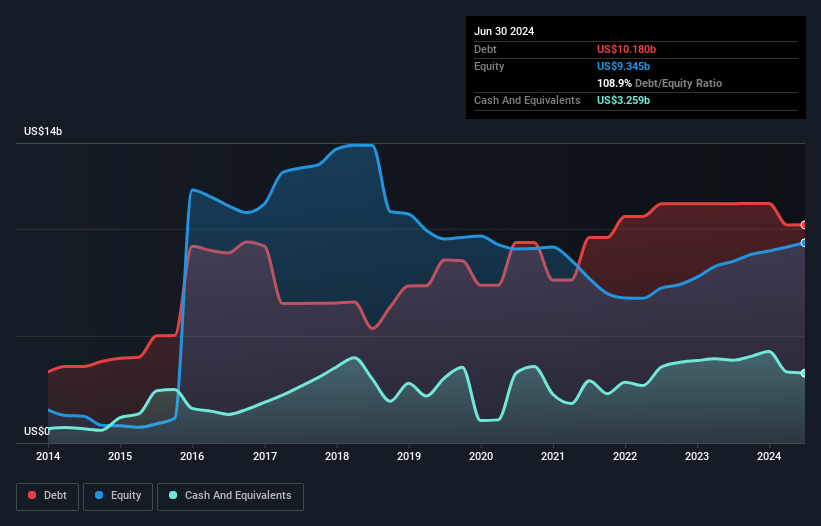This screenshot has width=821, height=526.
Task: Click the US$14b y-axis label
Action: tap(43, 131)
